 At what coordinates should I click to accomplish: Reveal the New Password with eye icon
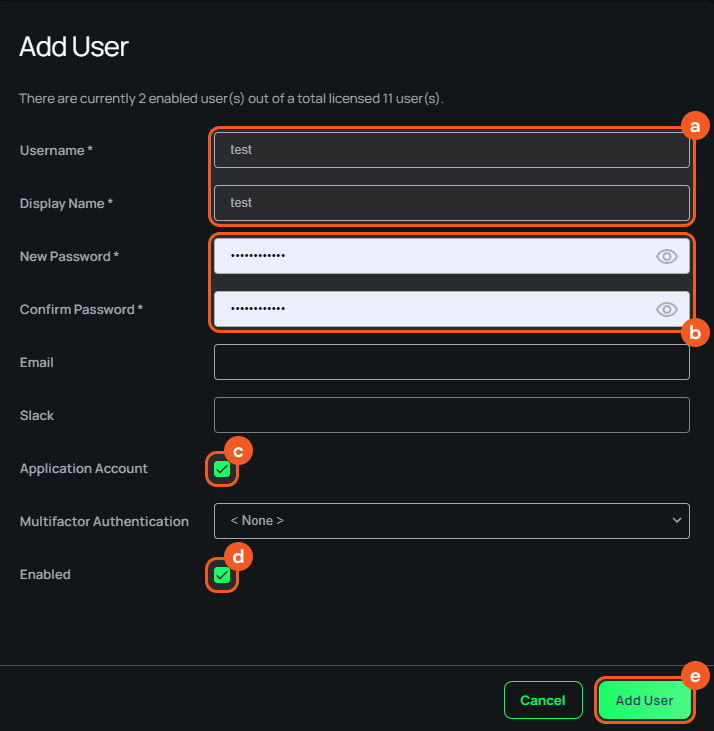click(666, 257)
